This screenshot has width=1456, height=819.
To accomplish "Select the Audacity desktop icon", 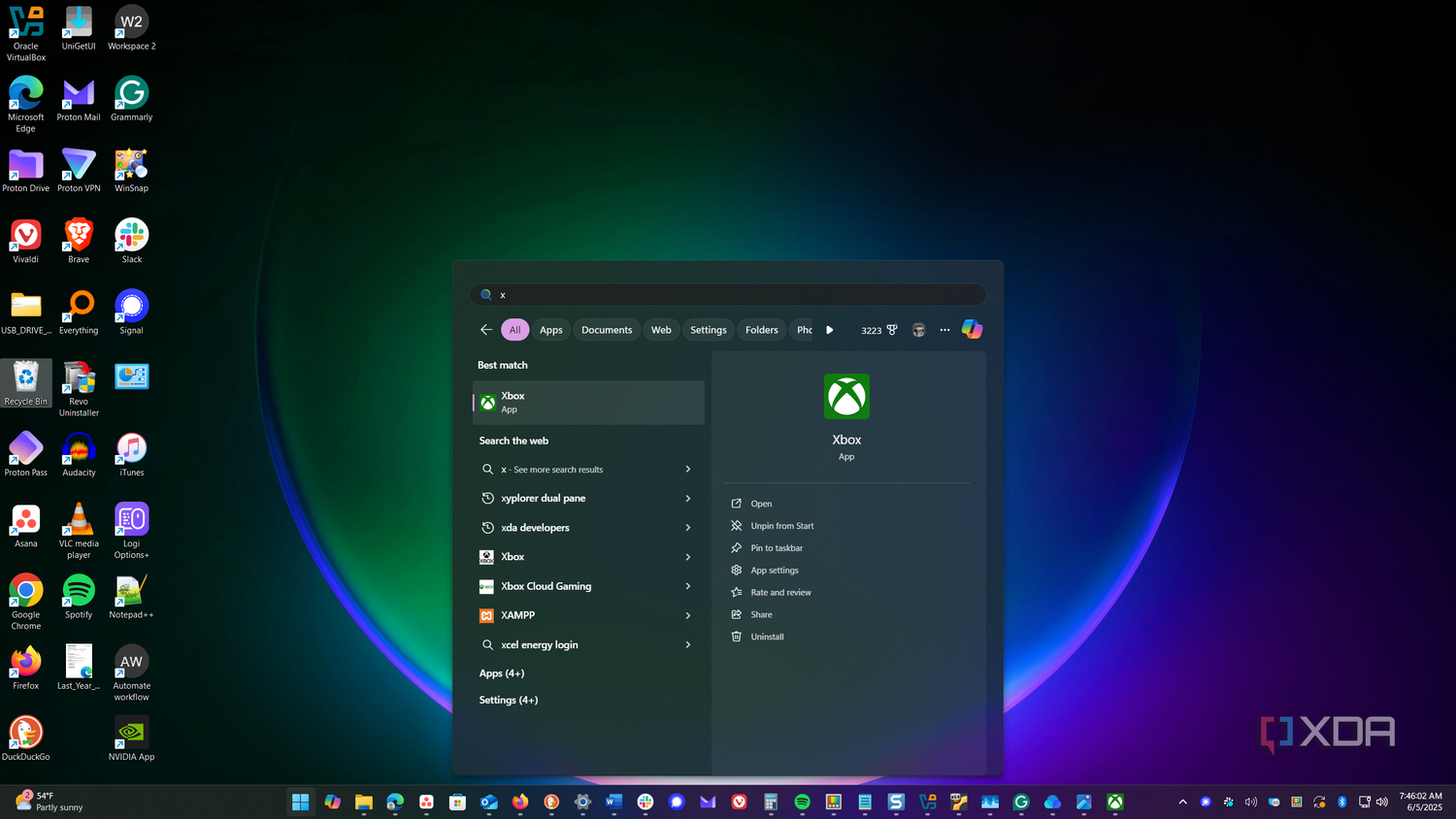I will [79, 455].
